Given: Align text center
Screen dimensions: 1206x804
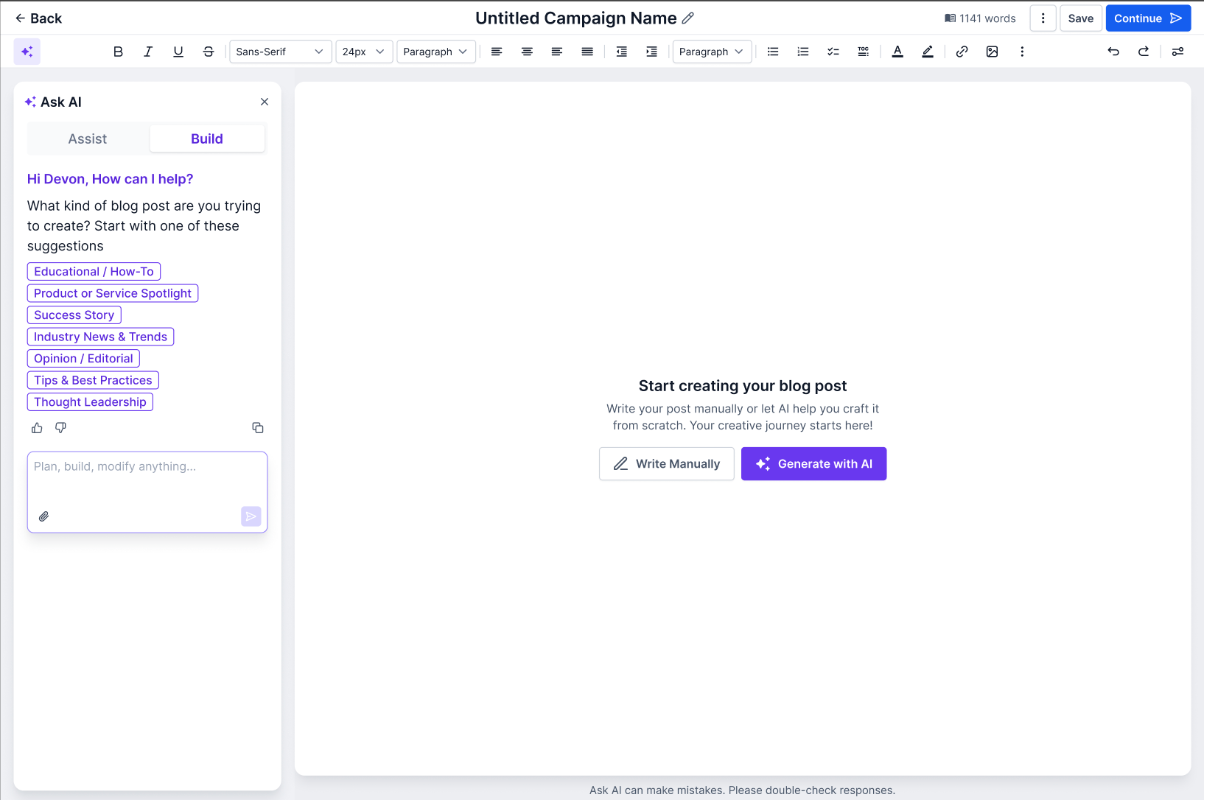Looking at the screenshot, I should tap(527, 52).
